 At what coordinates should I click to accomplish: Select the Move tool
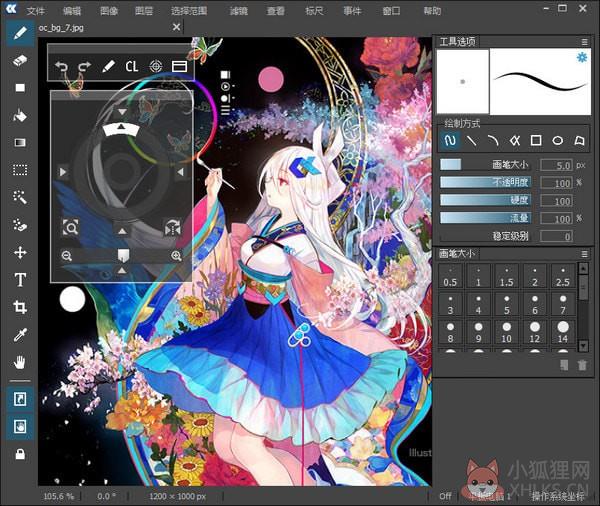[20, 253]
